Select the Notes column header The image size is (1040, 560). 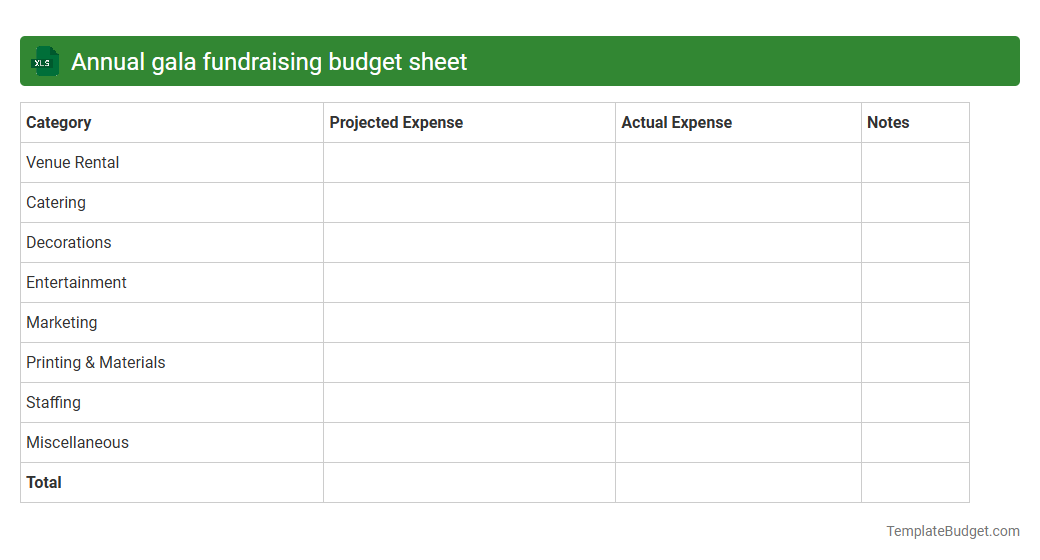(x=915, y=123)
